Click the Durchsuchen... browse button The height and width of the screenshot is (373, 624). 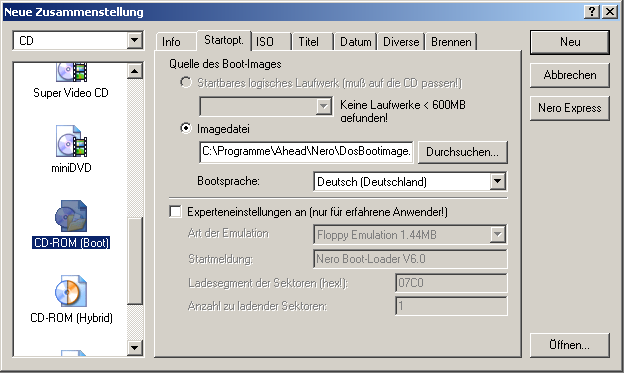[462, 152]
